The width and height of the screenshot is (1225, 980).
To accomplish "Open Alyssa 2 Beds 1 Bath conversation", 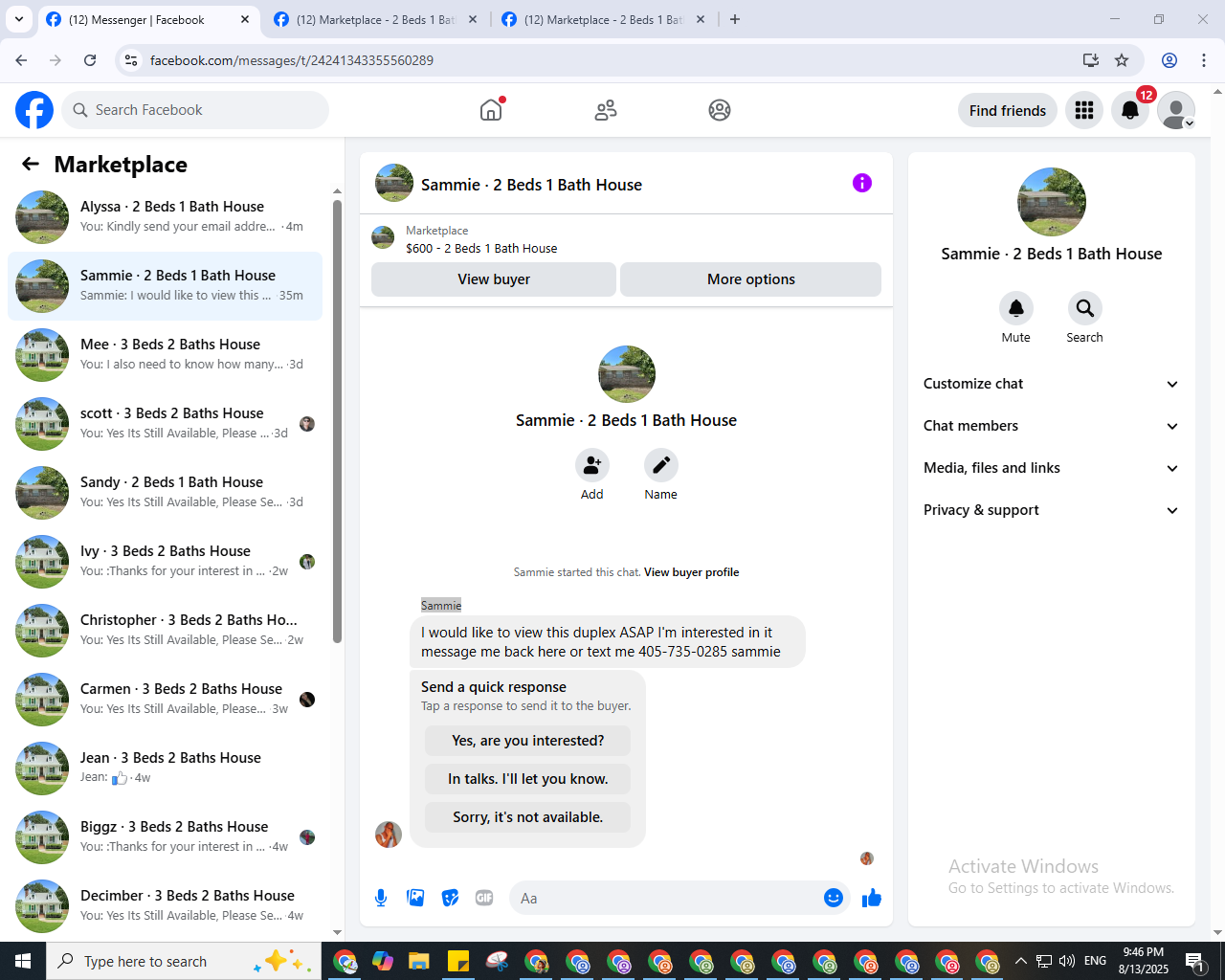I will (165, 217).
